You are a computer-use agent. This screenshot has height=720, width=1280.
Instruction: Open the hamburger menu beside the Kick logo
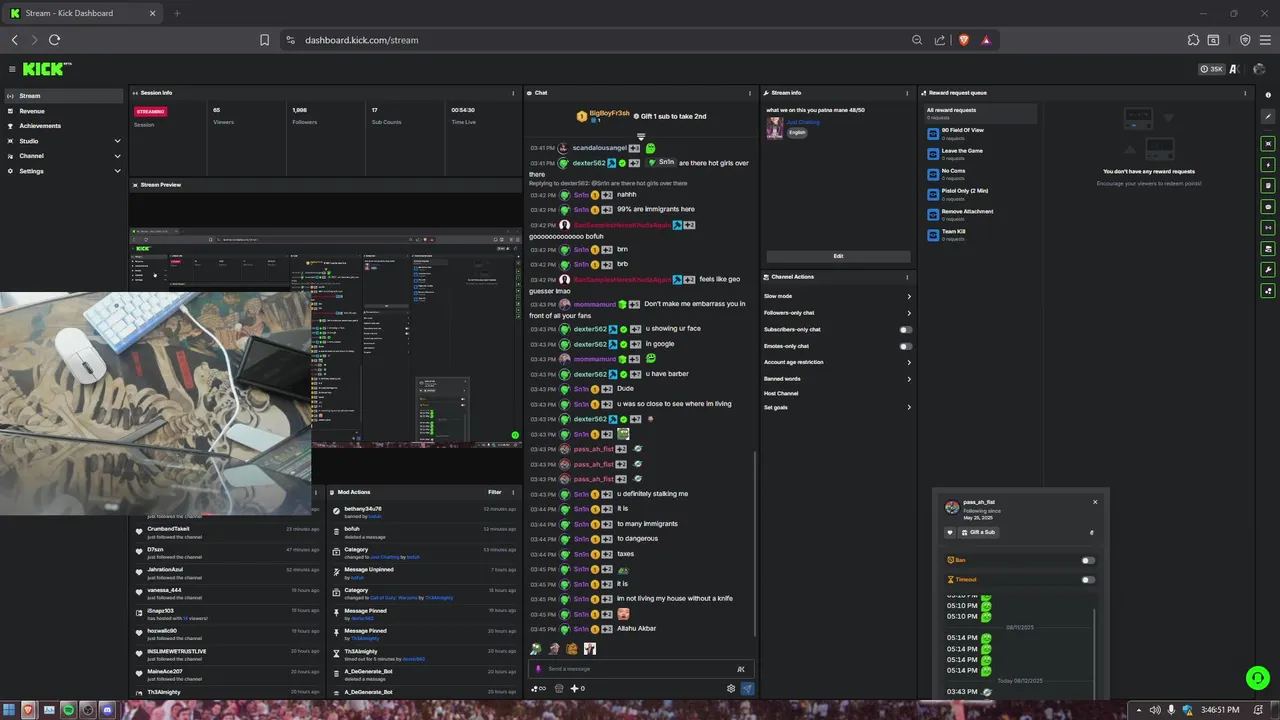pos(12,69)
